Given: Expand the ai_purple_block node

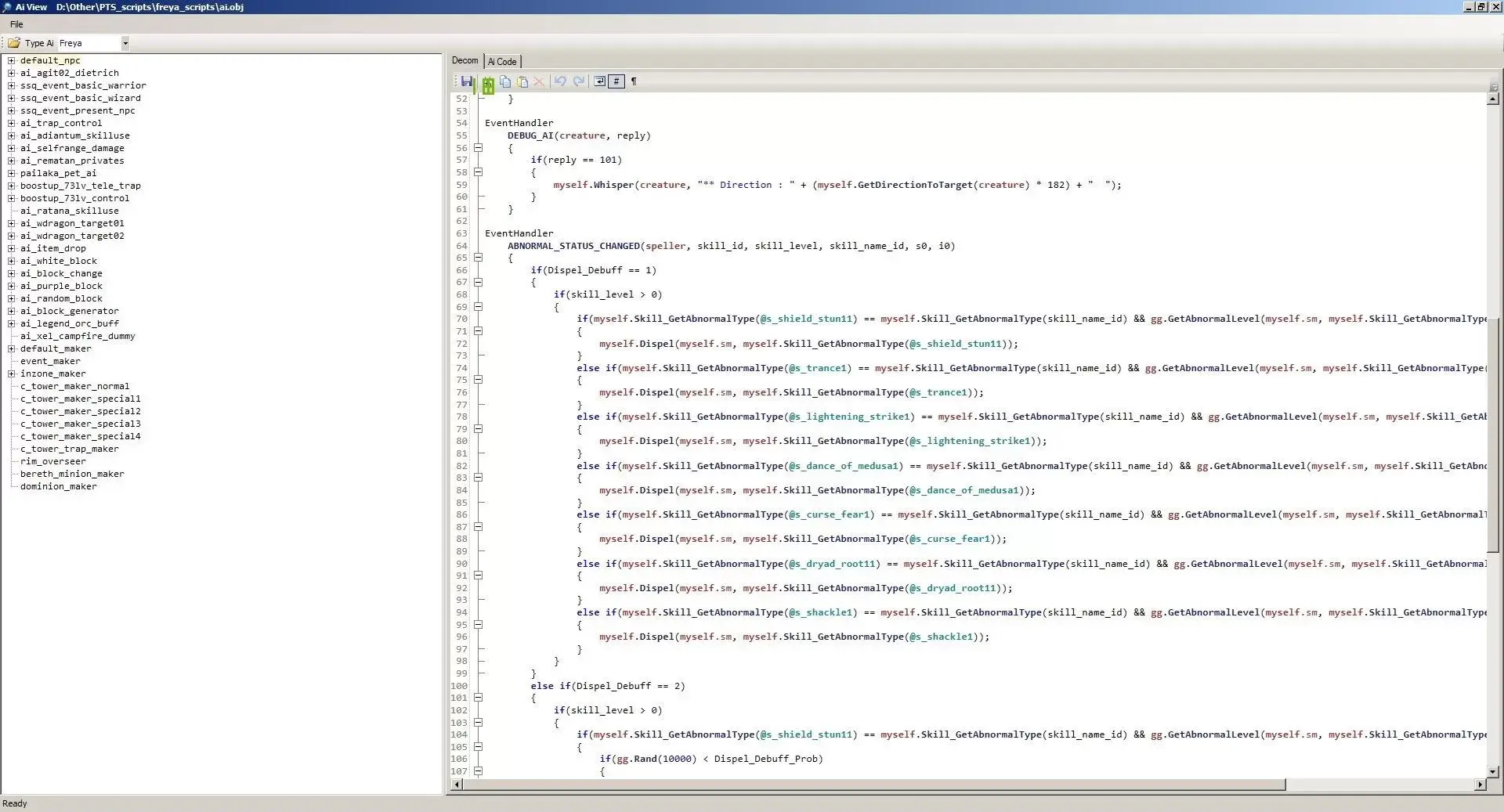Looking at the screenshot, I should (12, 286).
